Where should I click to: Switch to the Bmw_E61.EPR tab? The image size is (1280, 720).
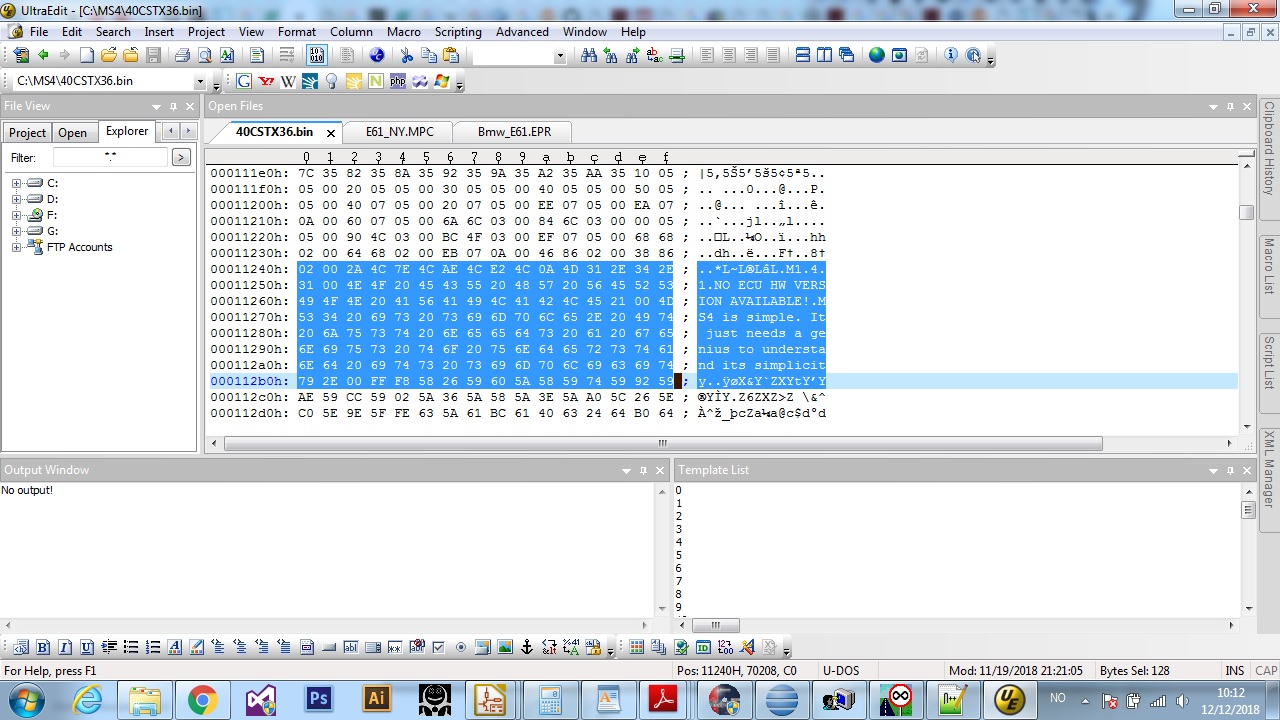point(515,132)
